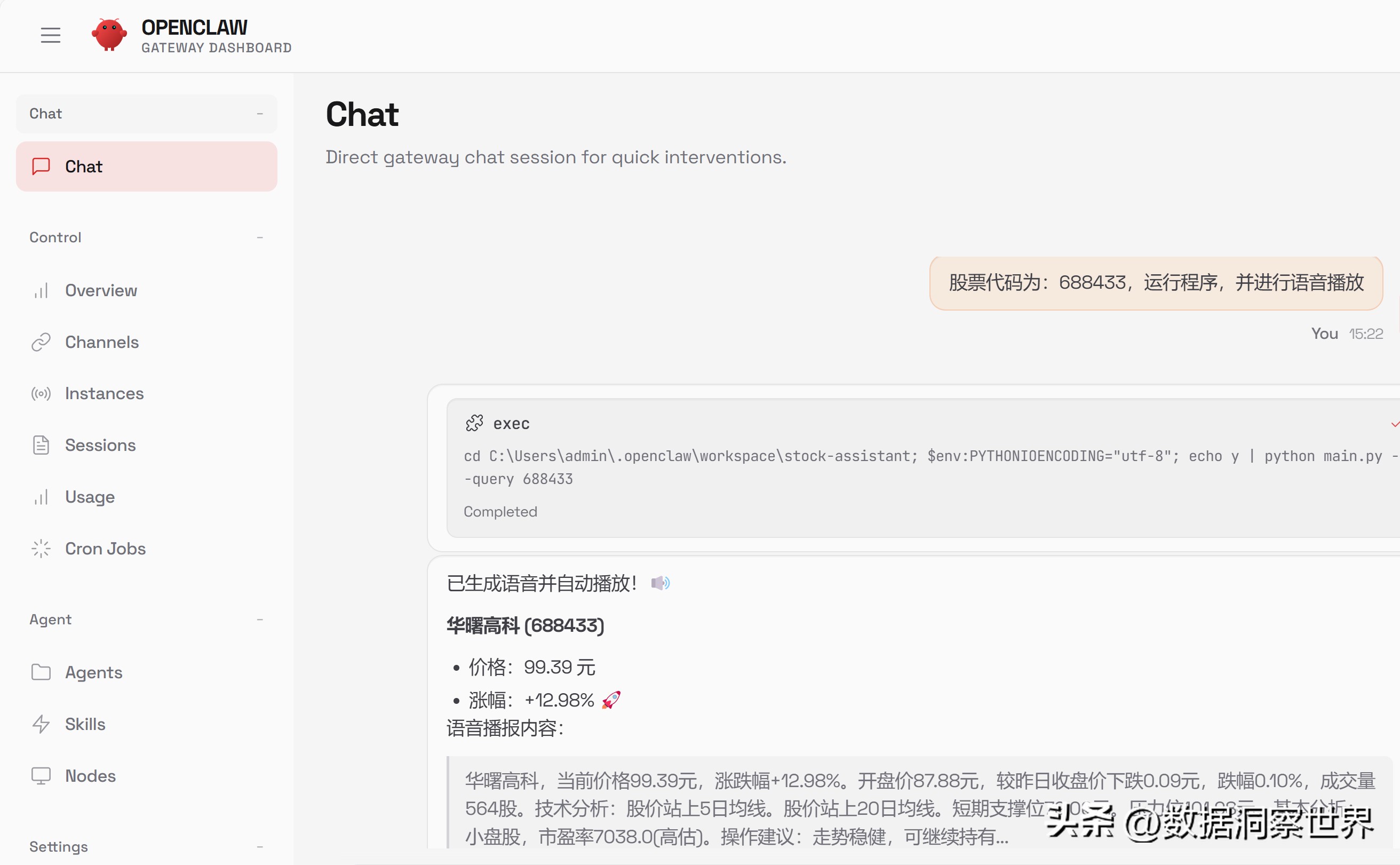Select the highlighted Chat menu item
The image size is (1400, 865).
pos(146,166)
